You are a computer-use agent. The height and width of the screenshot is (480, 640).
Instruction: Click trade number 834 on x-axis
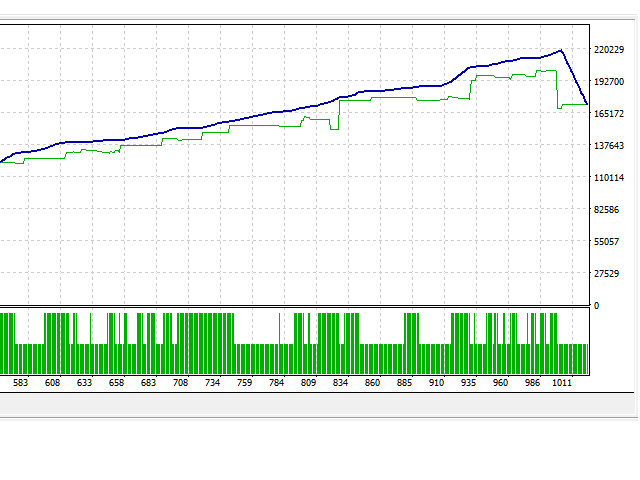(x=340, y=383)
